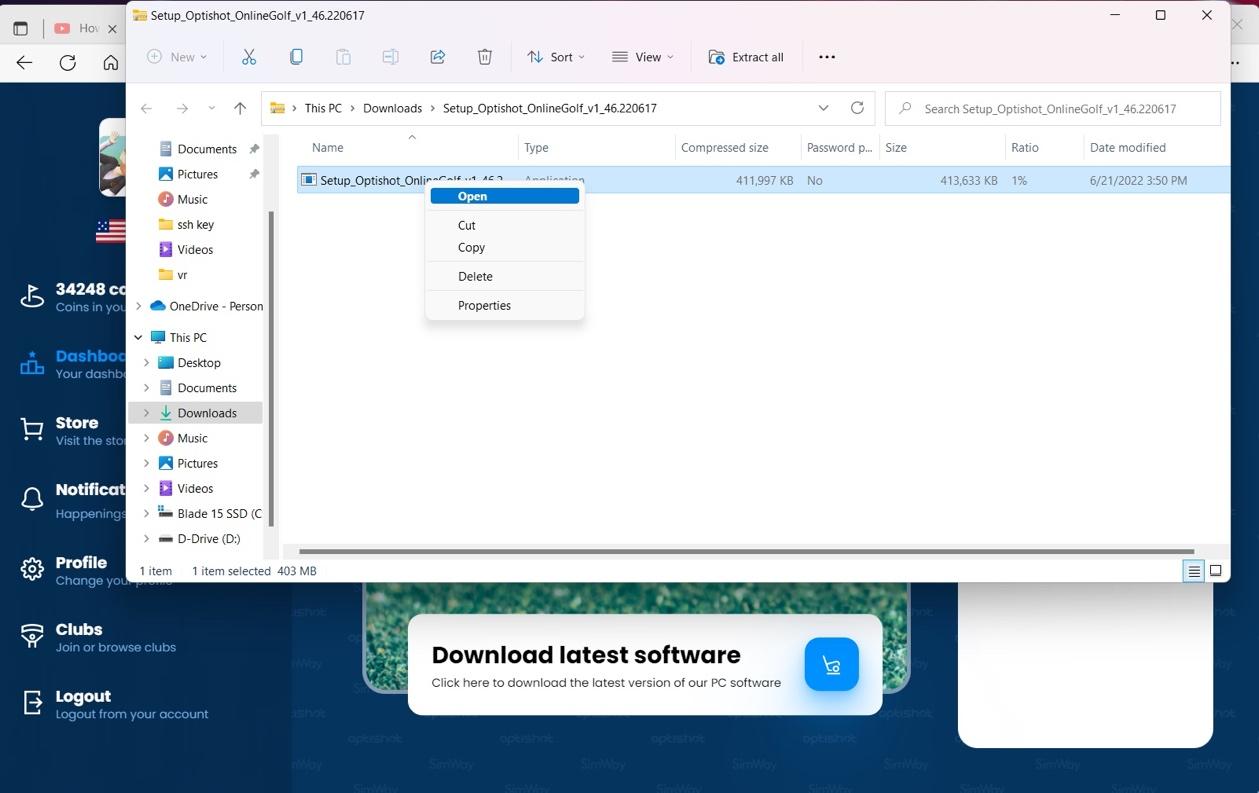Open recent locations dropdown arrow
The width and height of the screenshot is (1259, 793).
(x=211, y=108)
